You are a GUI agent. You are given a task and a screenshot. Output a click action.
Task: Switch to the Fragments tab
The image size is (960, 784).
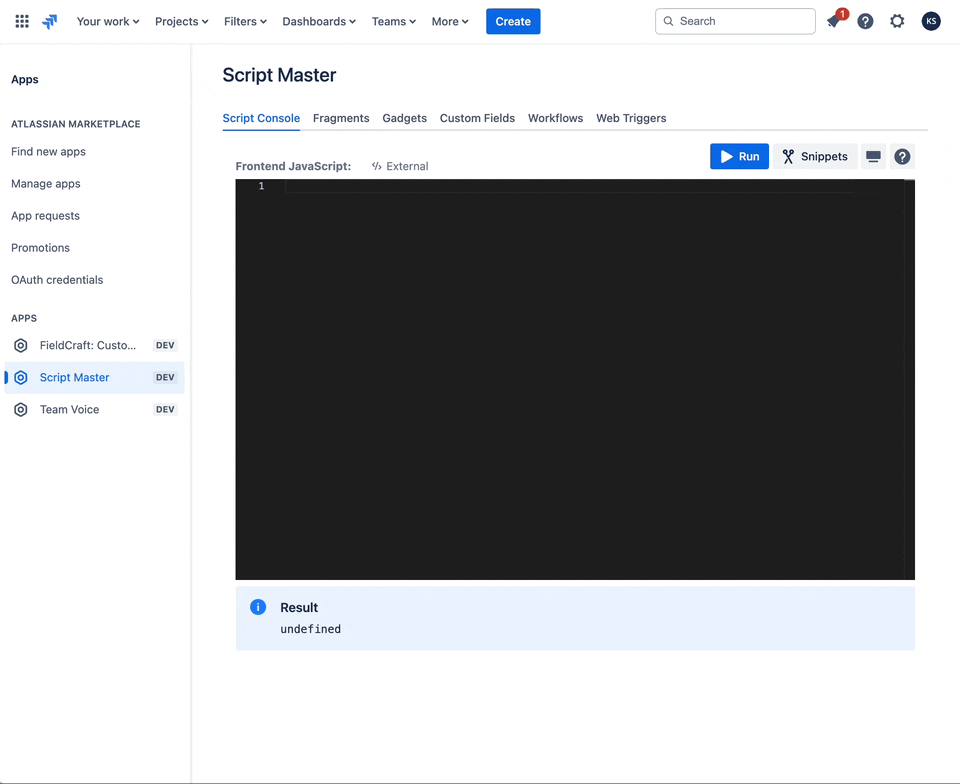click(x=341, y=118)
